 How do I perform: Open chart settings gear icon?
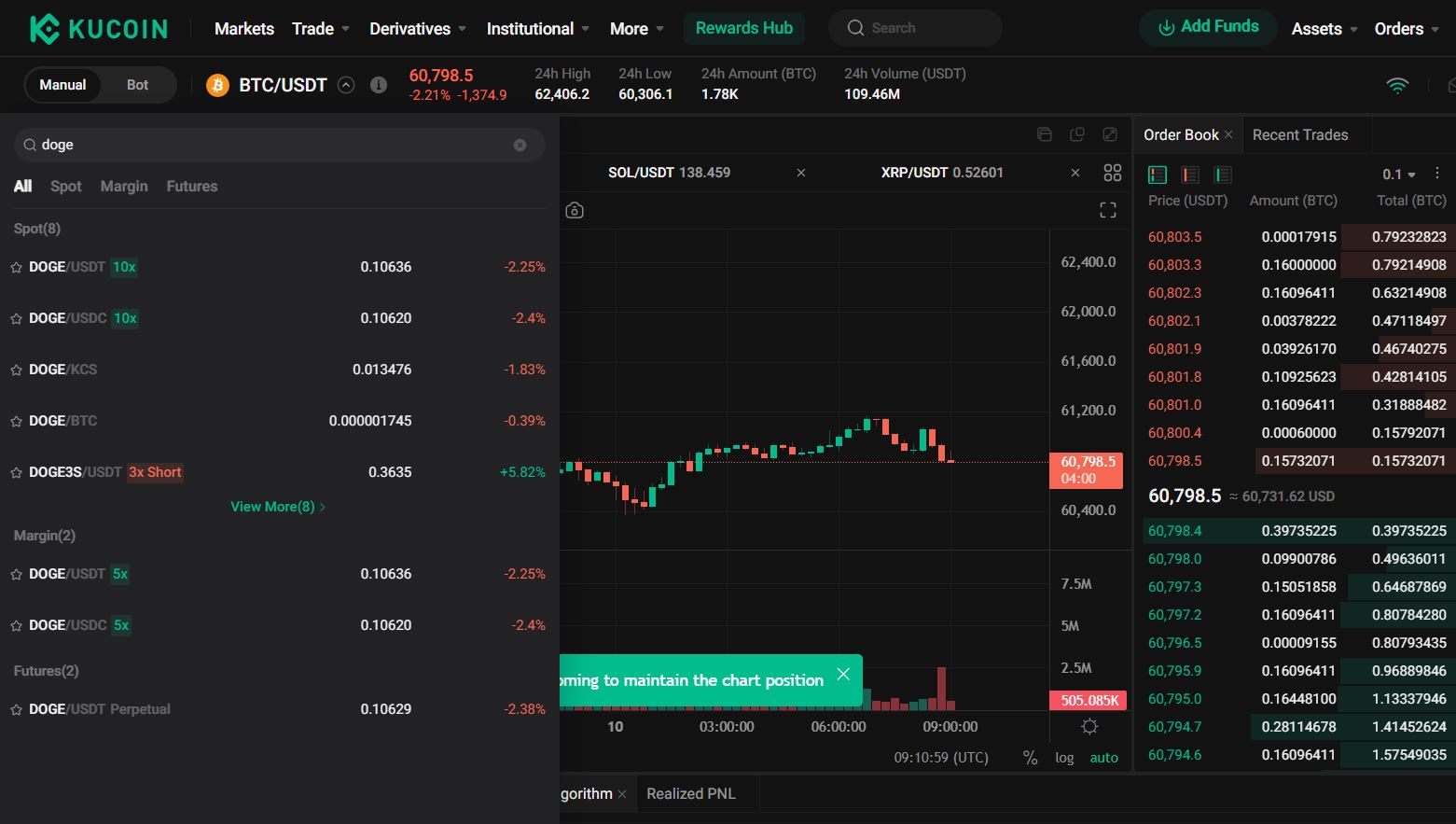(x=1089, y=727)
